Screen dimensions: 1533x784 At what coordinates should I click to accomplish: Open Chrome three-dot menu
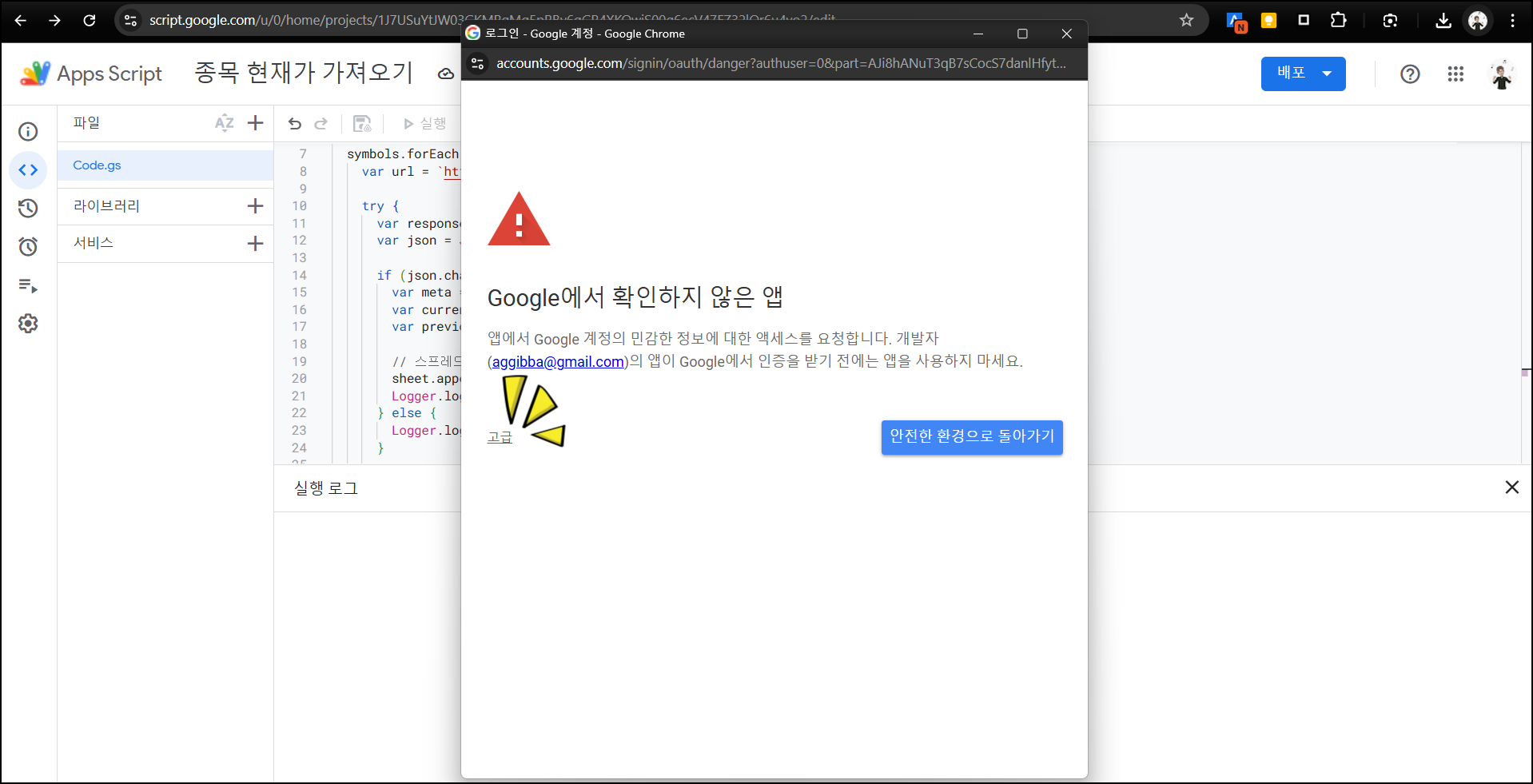pos(1512,21)
